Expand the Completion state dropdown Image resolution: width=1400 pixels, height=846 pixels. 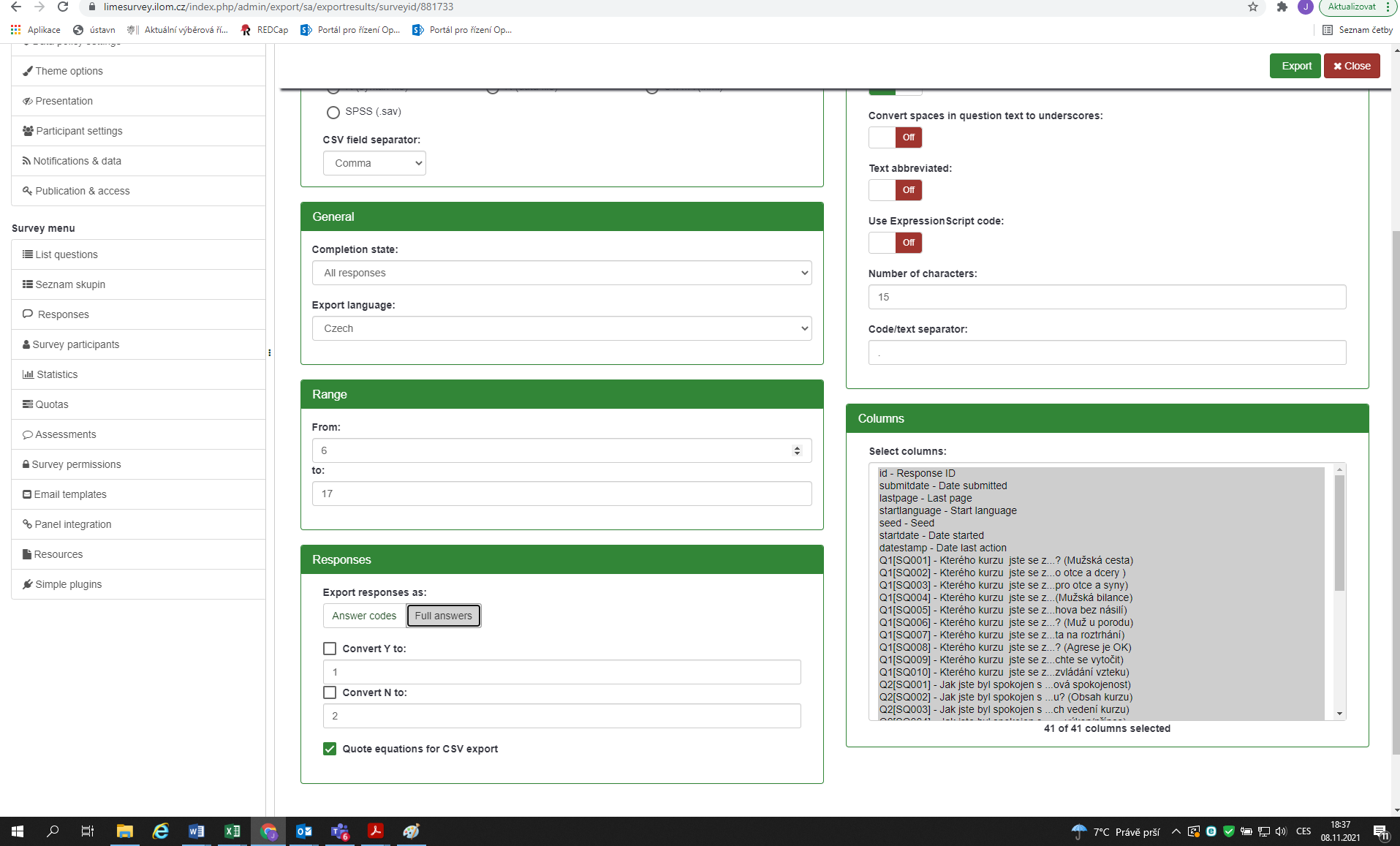(561, 273)
